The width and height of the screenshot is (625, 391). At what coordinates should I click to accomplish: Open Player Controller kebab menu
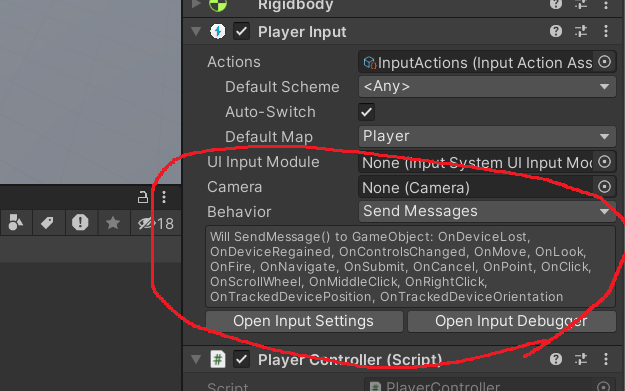(606, 359)
